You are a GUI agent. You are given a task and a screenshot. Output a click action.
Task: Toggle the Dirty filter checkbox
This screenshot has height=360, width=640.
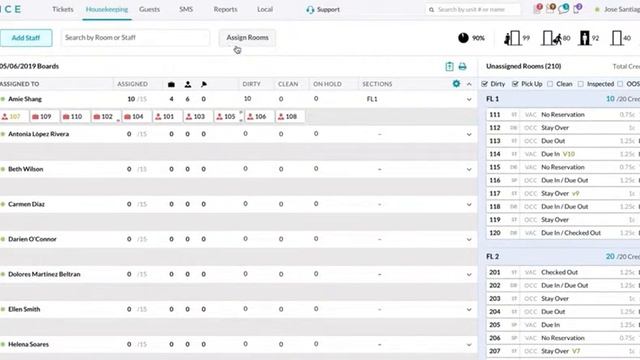(x=484, y=84)
